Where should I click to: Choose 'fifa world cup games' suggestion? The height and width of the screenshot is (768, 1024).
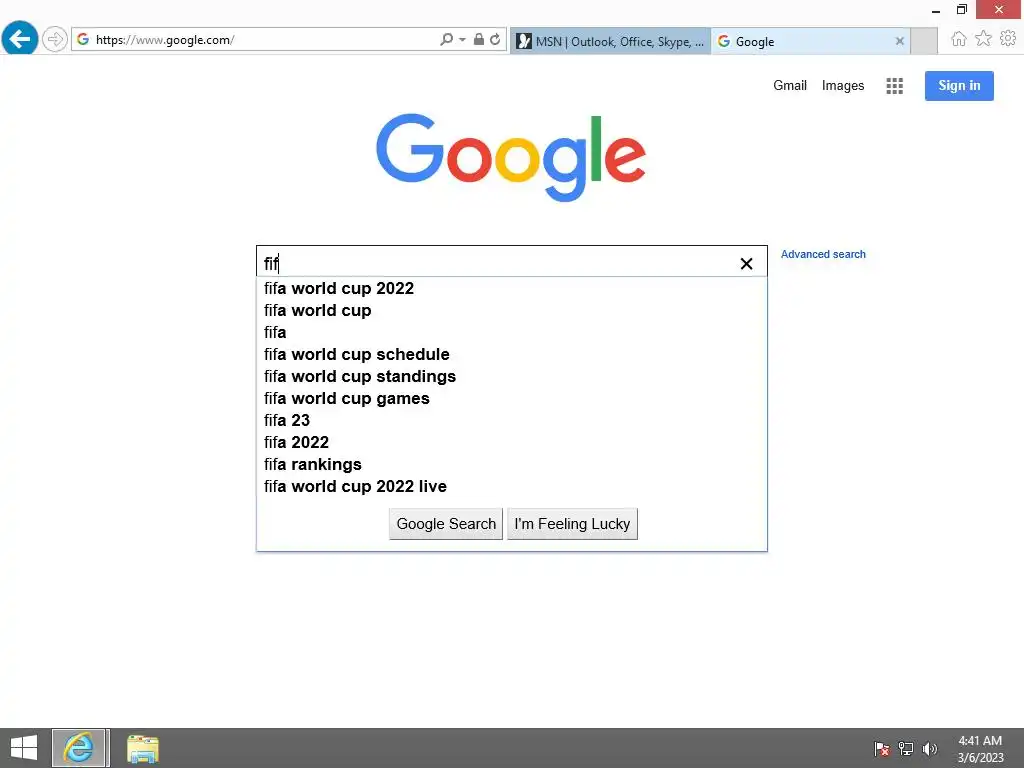[x=511, y=398]
